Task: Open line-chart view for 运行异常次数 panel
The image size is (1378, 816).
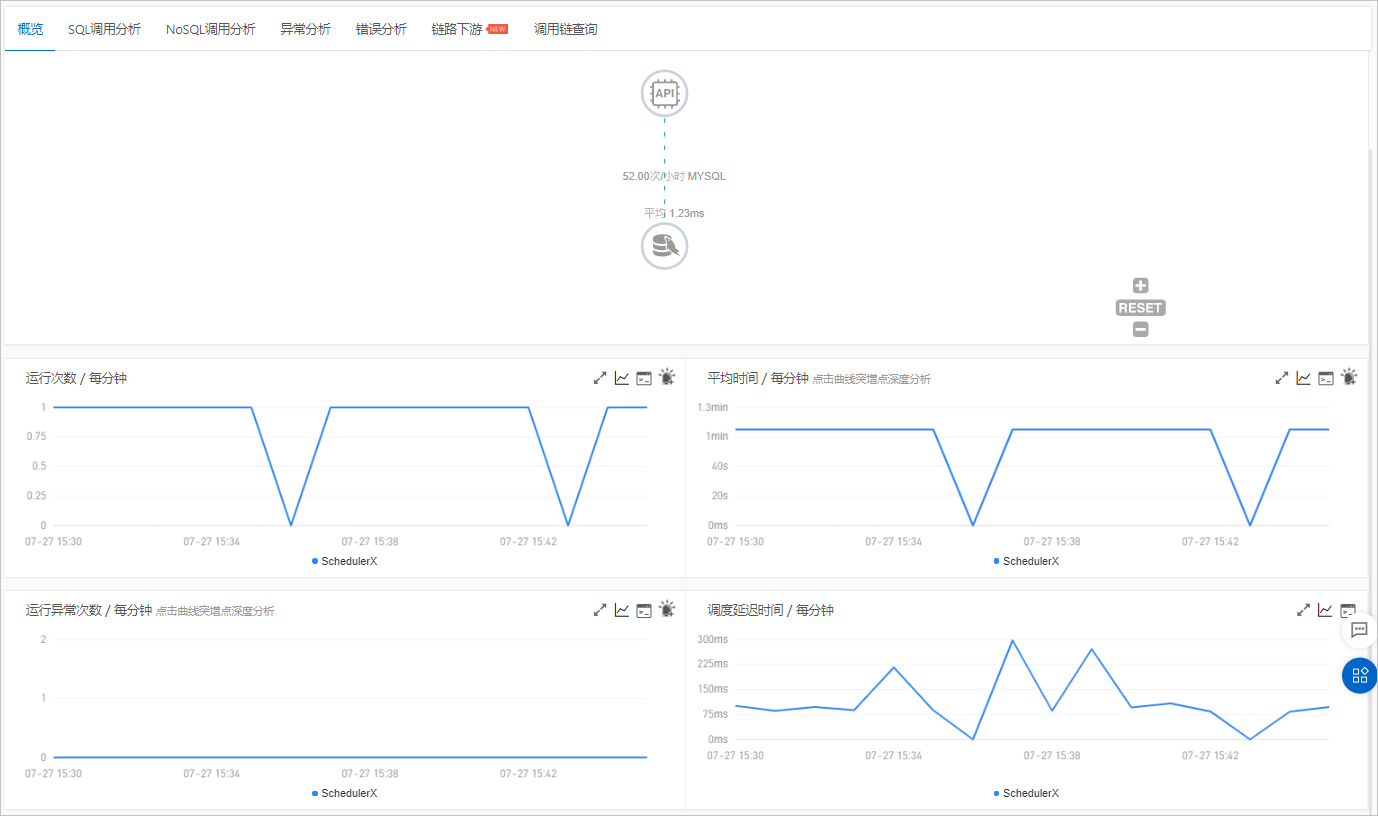Action: tap(622, 610)
